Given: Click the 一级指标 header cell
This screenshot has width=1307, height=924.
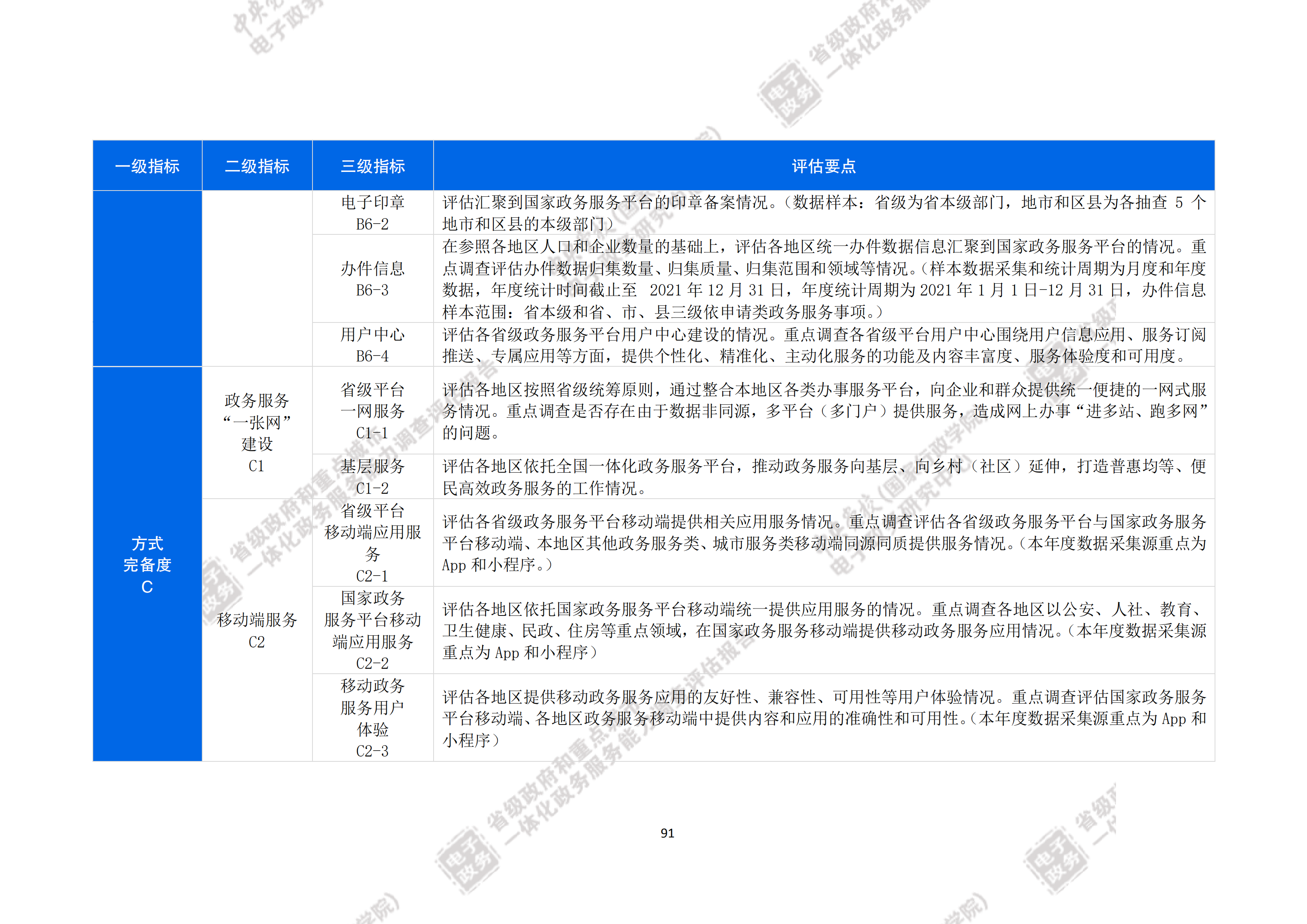Looking at the screenshot, I should click(x=148, y=166).
